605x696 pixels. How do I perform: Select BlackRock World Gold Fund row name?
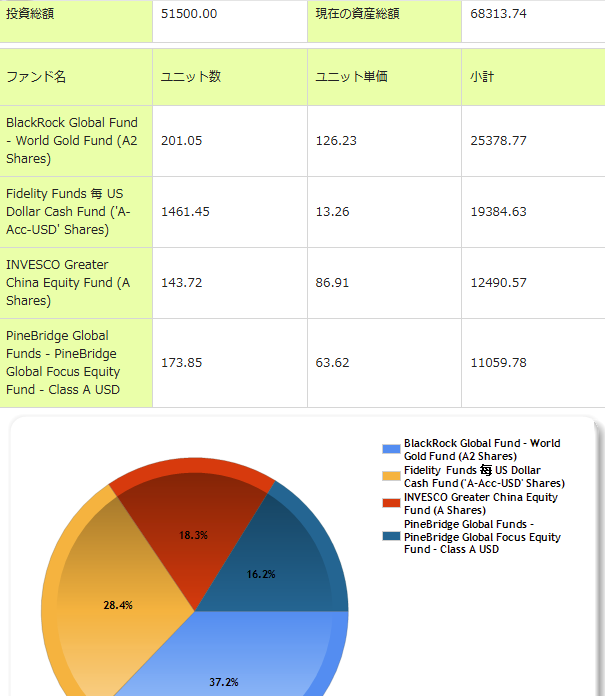(x=72, y=141)
